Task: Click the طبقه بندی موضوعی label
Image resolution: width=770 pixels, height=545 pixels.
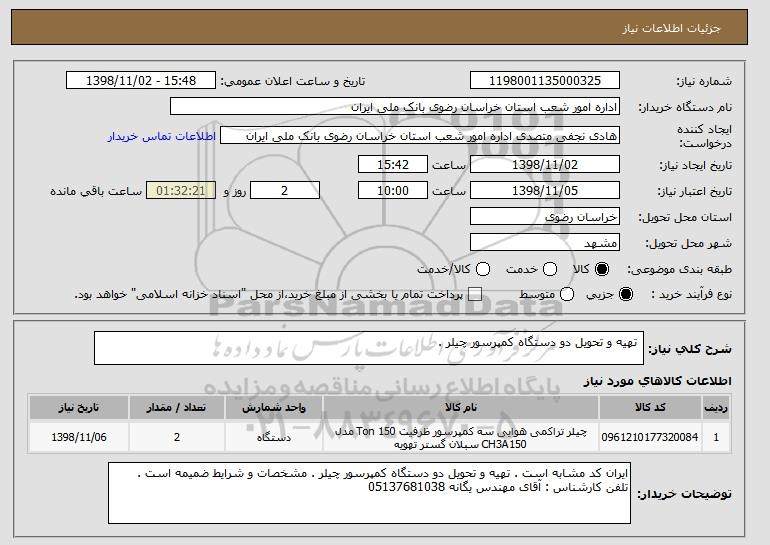Action: pos(680,269)
